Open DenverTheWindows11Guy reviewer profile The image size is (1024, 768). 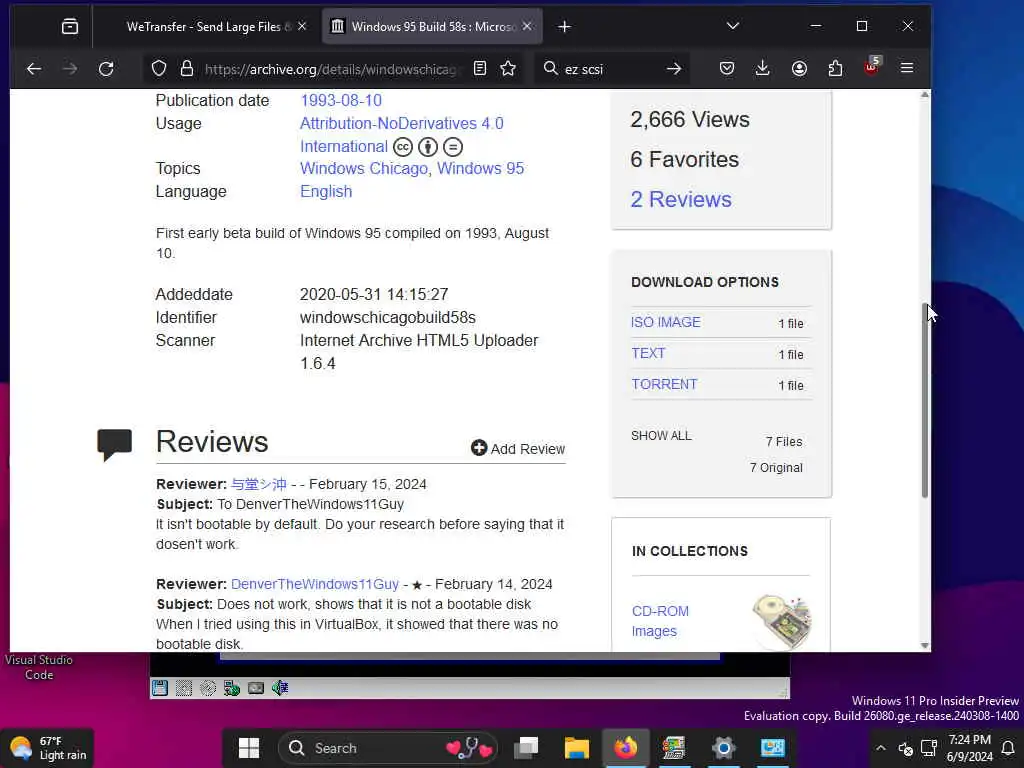point(315,584)
